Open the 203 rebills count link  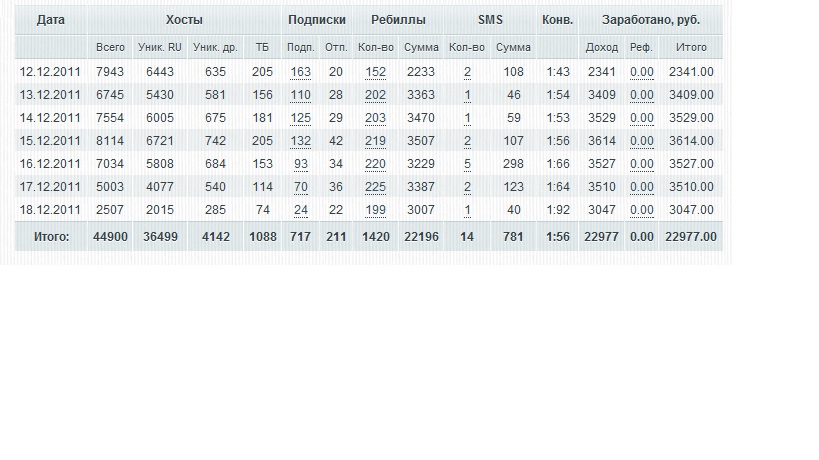pos(375,118)
